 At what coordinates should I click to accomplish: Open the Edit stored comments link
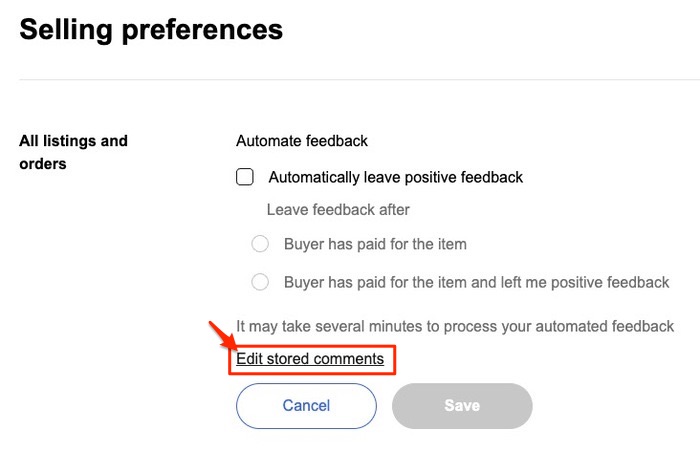point(310,359)
